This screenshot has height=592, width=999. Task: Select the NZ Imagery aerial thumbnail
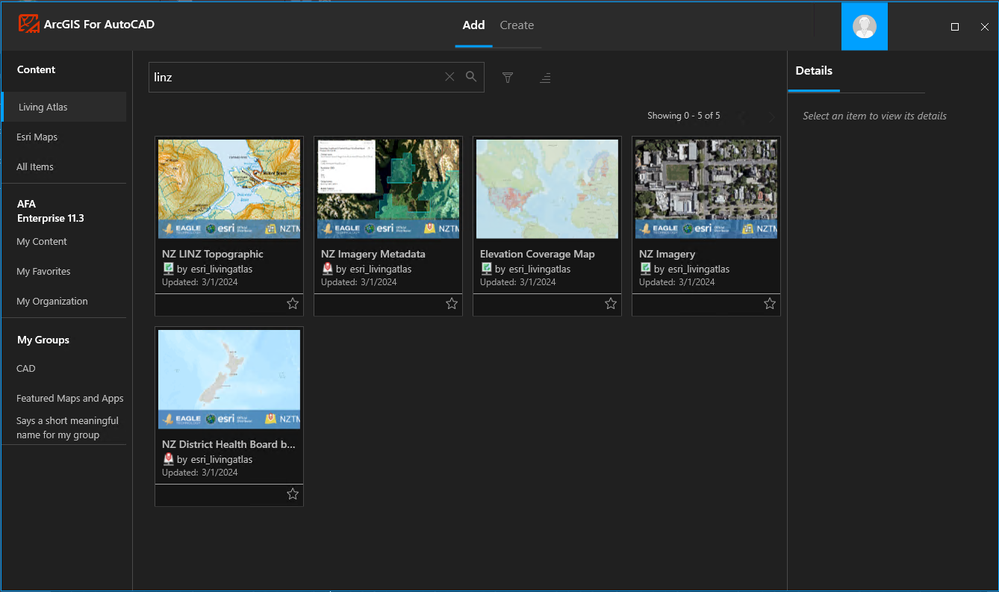point(706,189)
